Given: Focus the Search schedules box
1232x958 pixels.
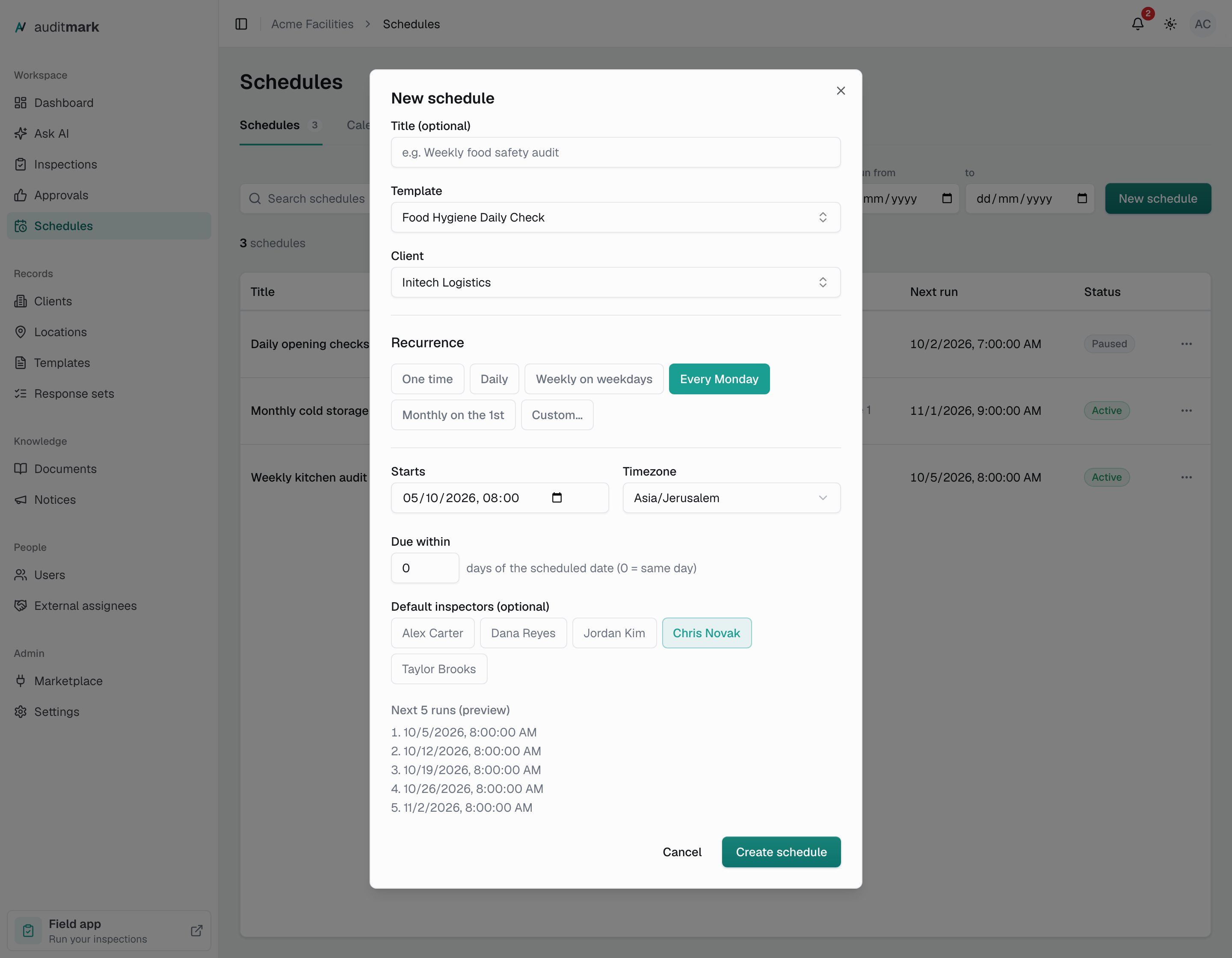Looking at the screenshot, I should pos(305,198).
